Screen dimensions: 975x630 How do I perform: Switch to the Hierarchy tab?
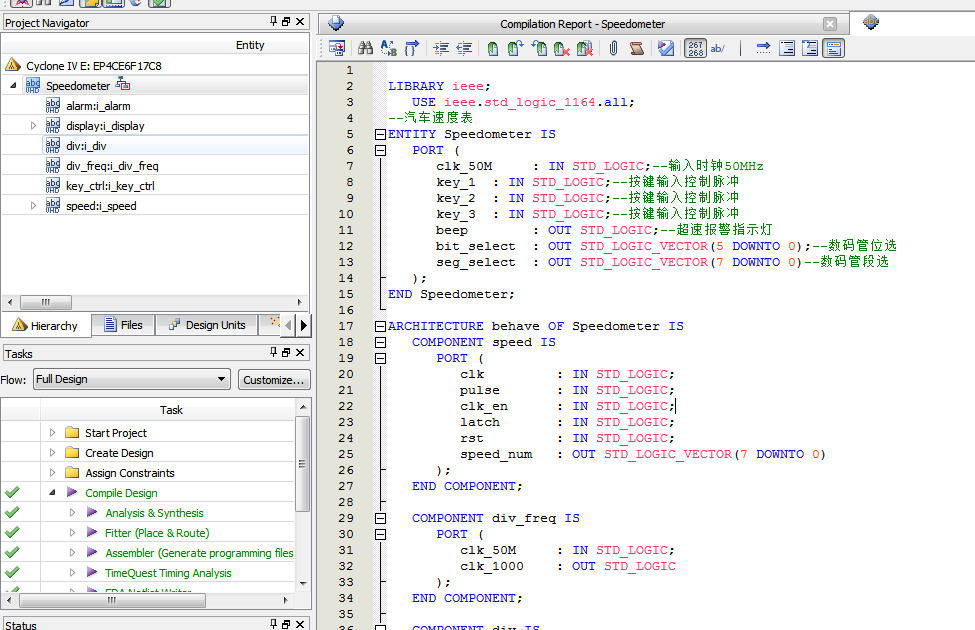coord(45,325)
